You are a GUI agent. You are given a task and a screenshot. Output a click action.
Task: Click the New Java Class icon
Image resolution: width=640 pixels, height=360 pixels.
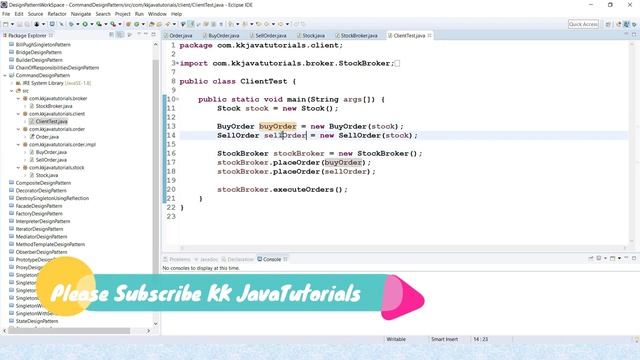coord(137,24)
